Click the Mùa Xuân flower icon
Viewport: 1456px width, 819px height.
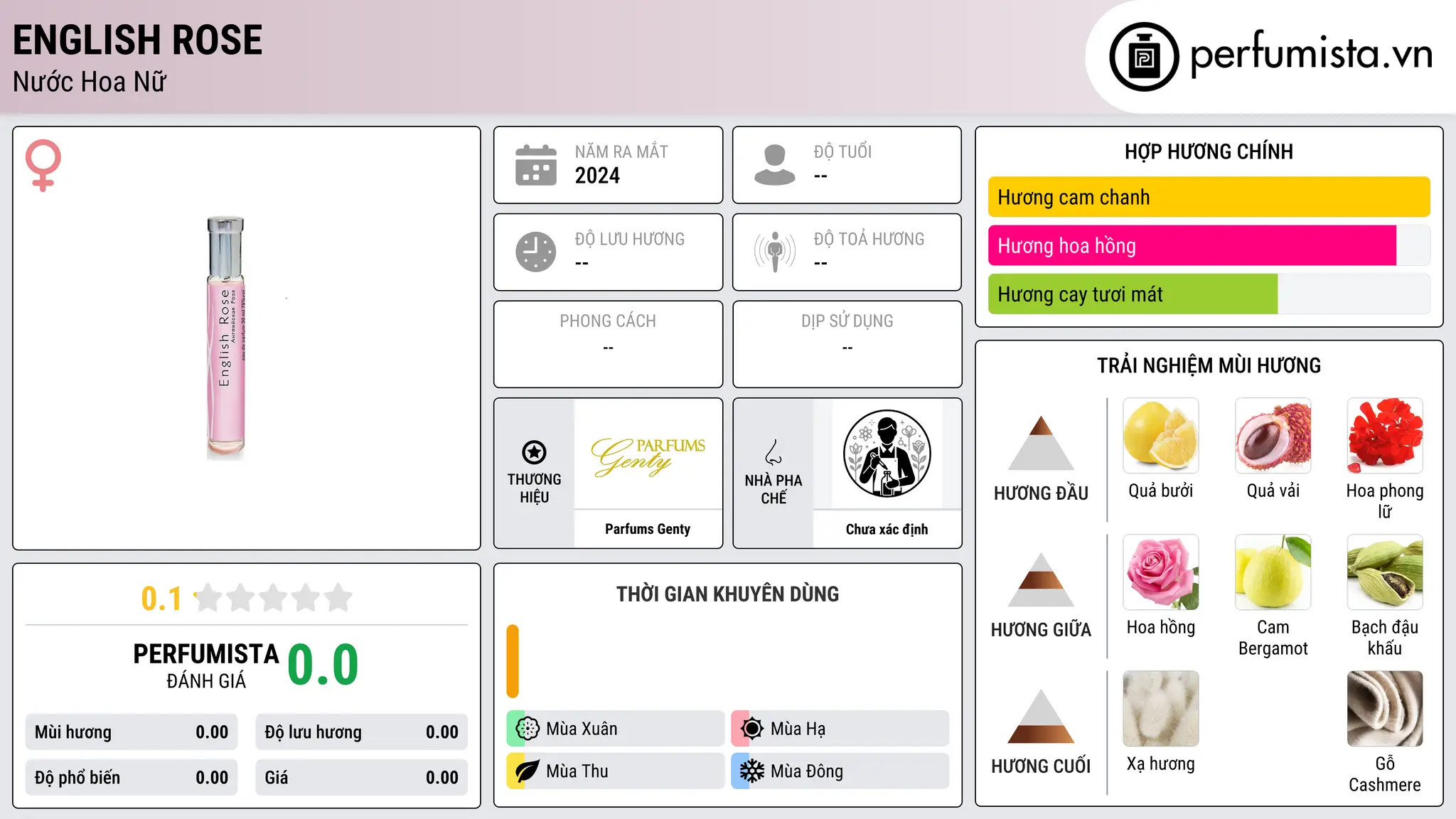[528, 729]
